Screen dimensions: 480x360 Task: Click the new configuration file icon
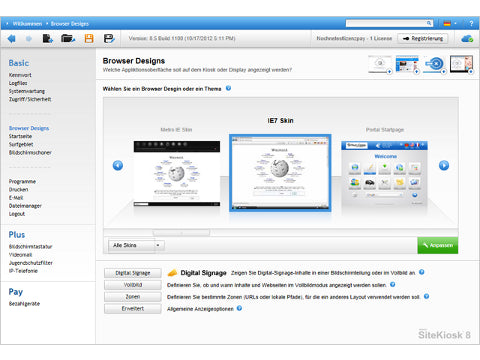pyautogui.click(x=48, y=39)
